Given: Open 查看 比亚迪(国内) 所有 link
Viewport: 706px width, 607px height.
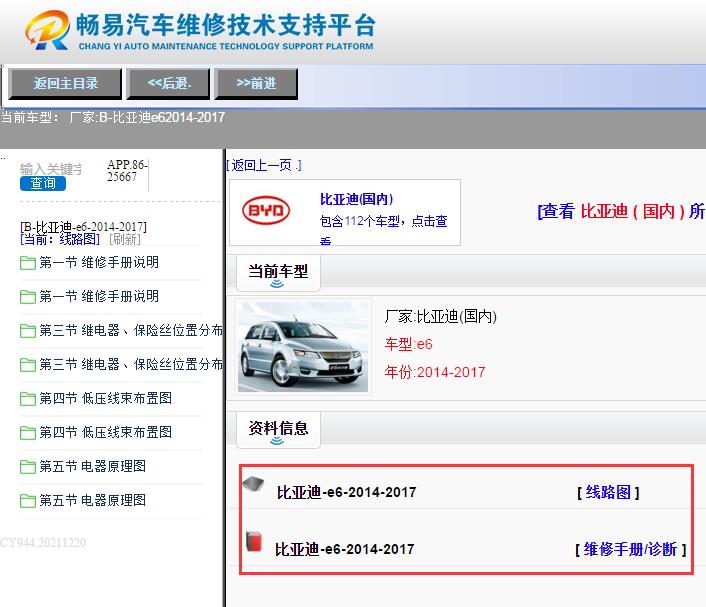Looking at the screenshot, I should pos(621,211).
